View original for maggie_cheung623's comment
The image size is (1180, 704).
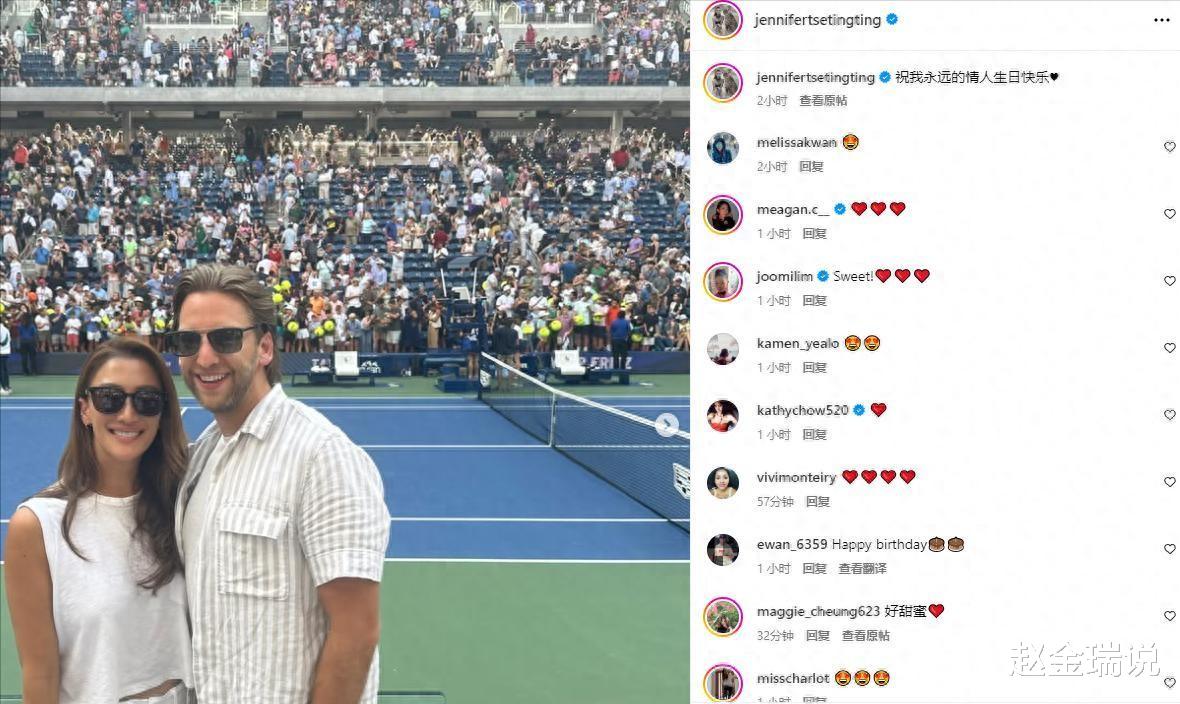coord(865,635)
